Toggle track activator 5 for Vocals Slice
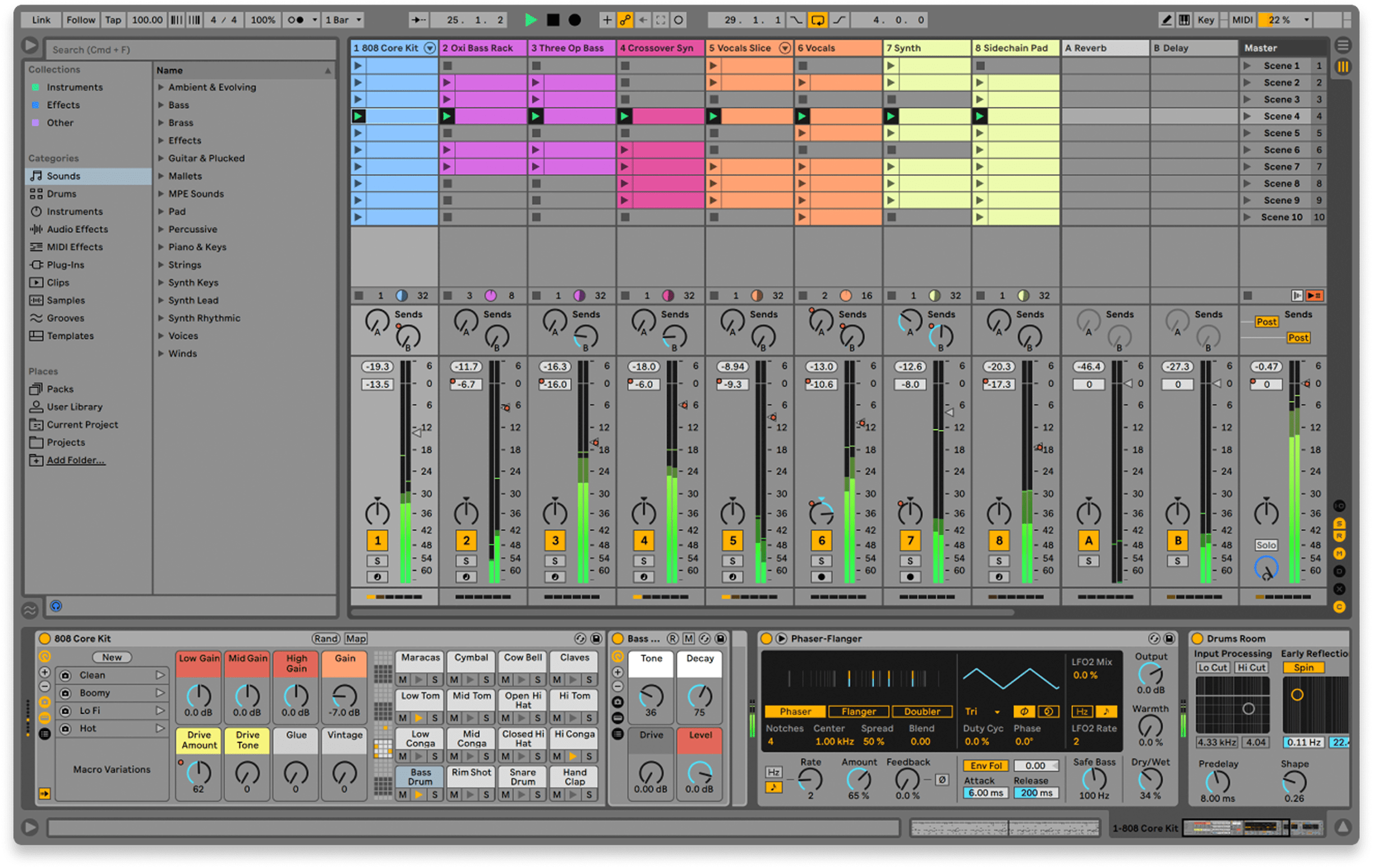Screen dimensions: 1373x868 (732, 541)
